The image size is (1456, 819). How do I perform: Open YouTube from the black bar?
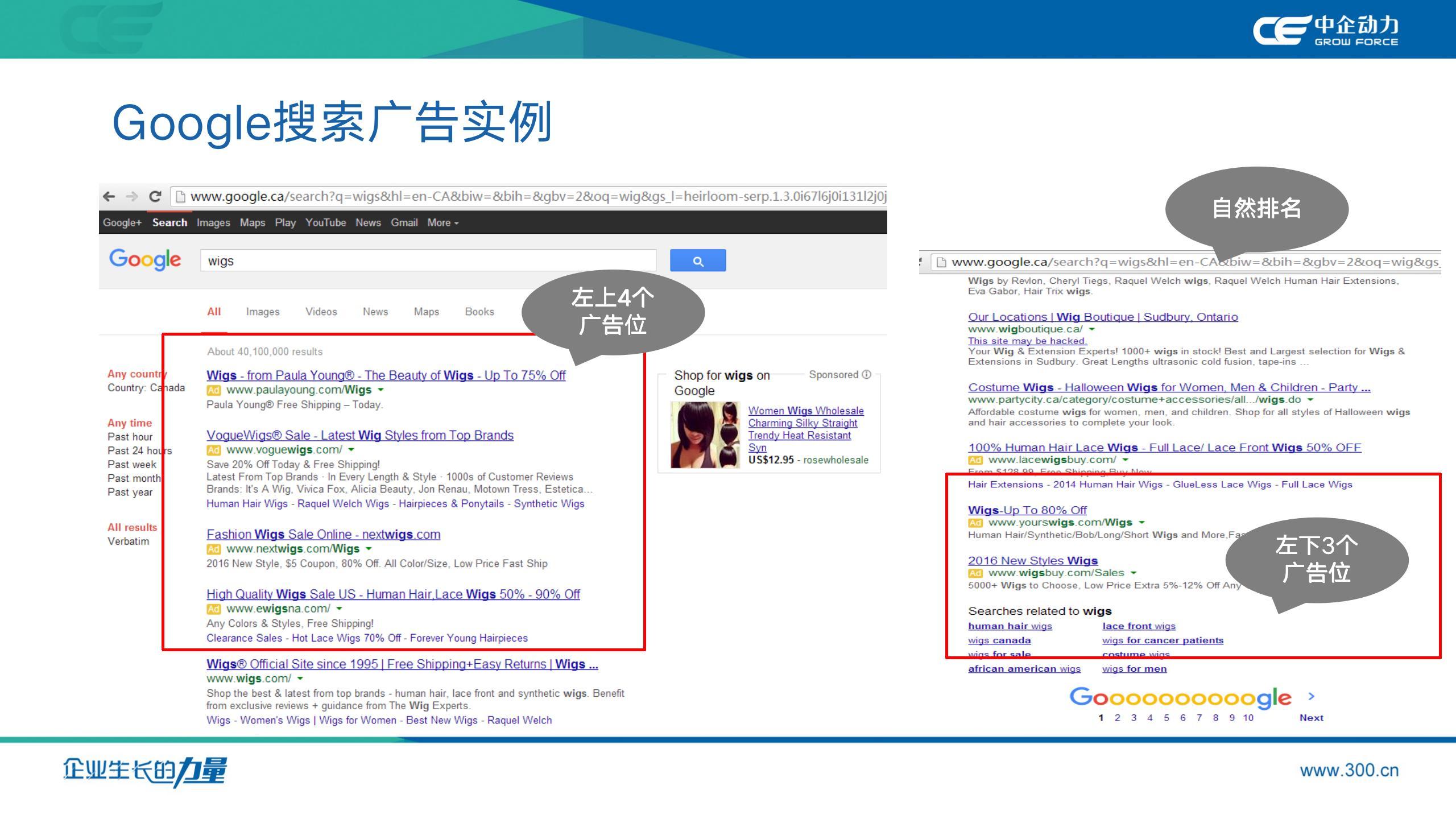coord(325,223)
